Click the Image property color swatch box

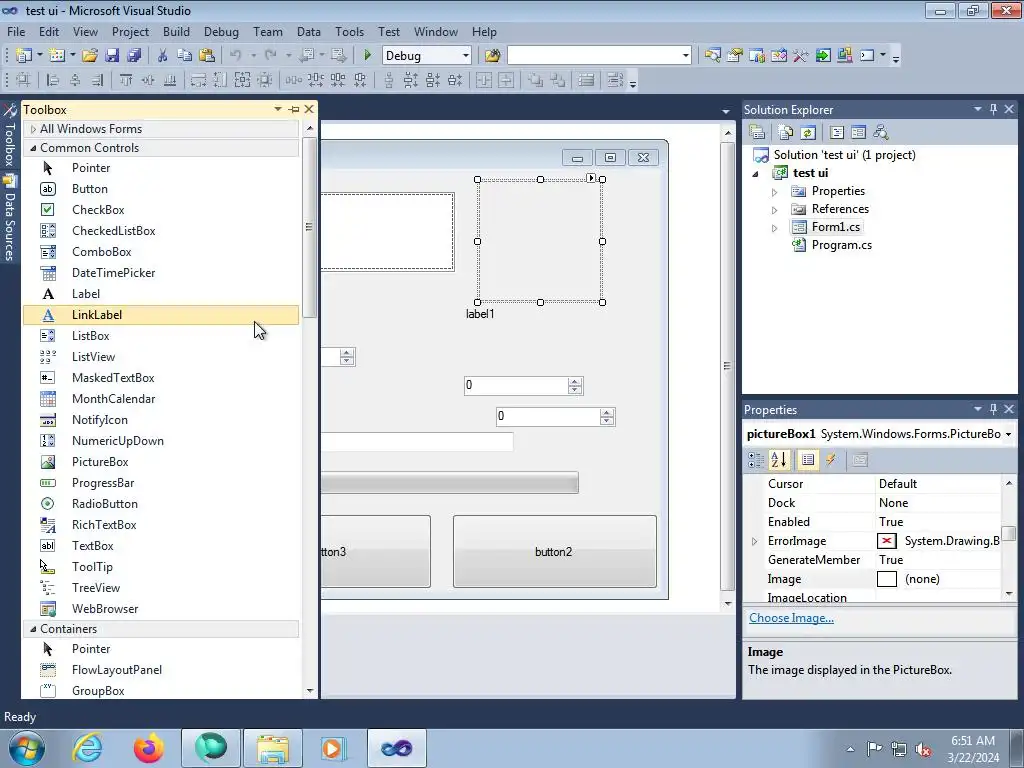886,579
